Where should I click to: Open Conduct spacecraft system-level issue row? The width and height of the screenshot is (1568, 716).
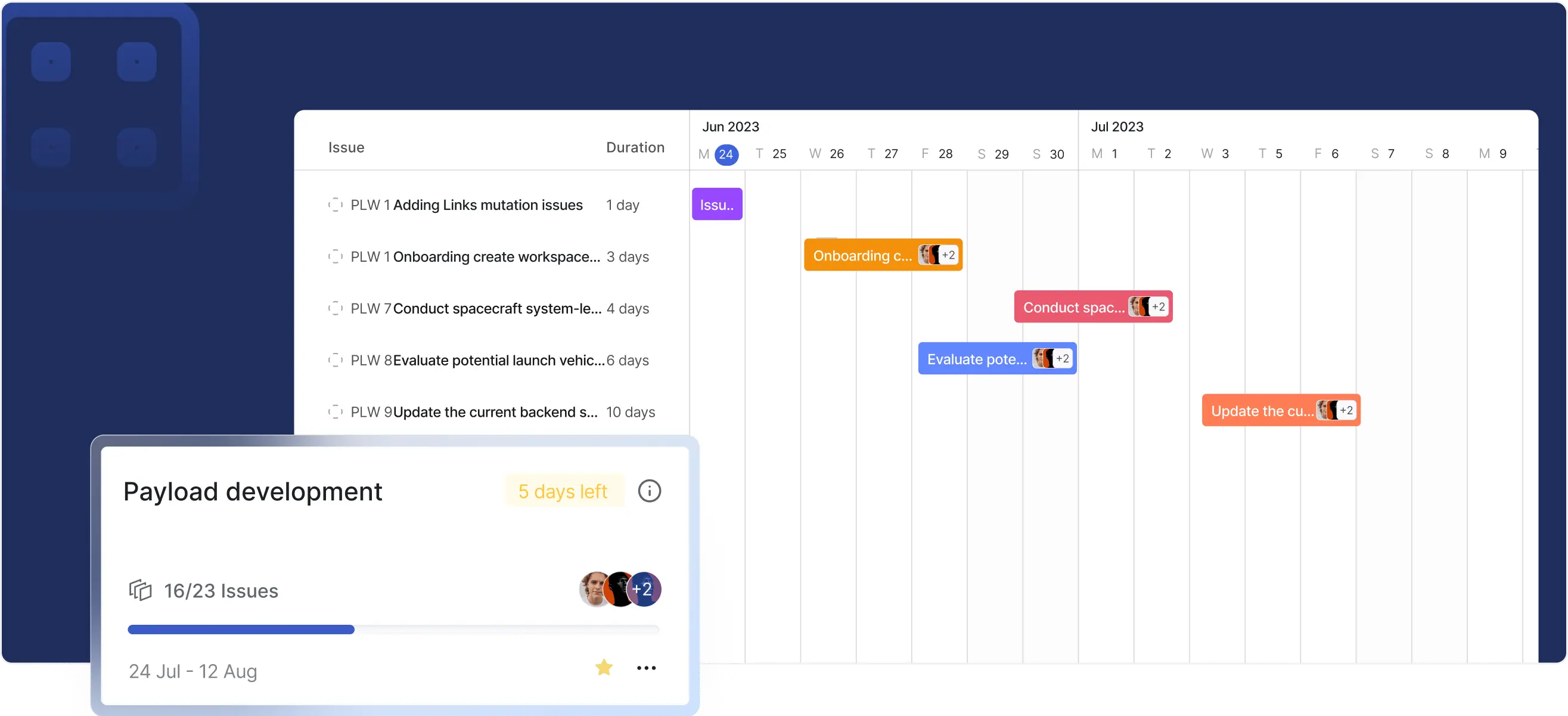pyautogui.click(x=496, y=309)
